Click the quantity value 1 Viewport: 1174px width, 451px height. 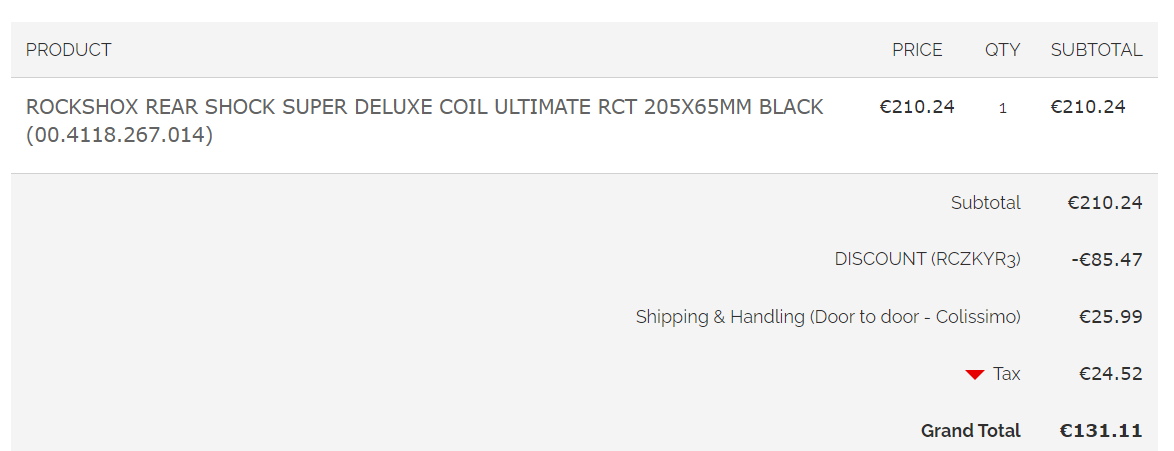(1003, 108)
